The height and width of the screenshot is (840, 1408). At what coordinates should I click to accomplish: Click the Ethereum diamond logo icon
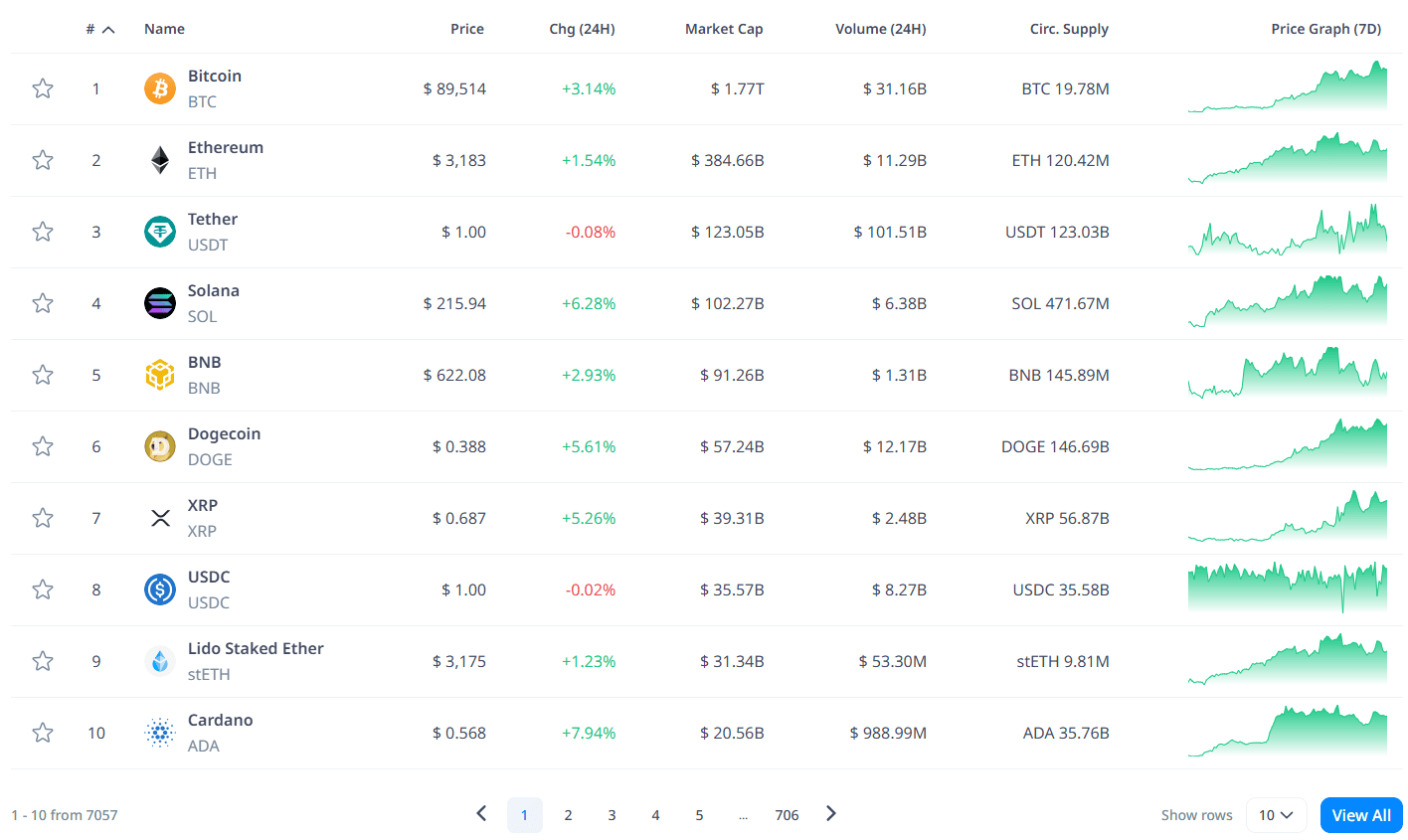coord(160,160)
